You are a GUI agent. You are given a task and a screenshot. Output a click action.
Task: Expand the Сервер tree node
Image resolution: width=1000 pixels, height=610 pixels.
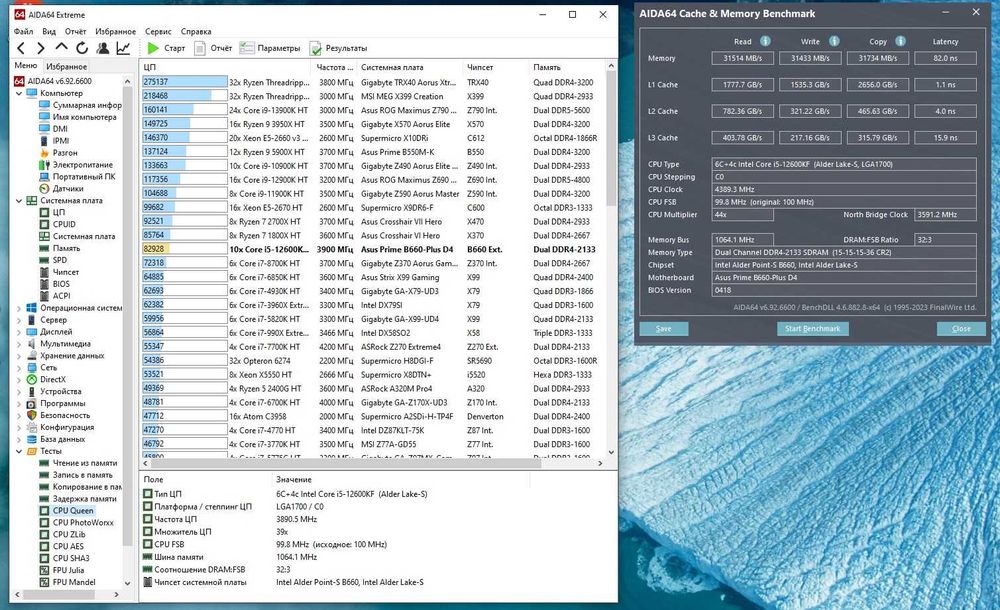click(19, 320)
